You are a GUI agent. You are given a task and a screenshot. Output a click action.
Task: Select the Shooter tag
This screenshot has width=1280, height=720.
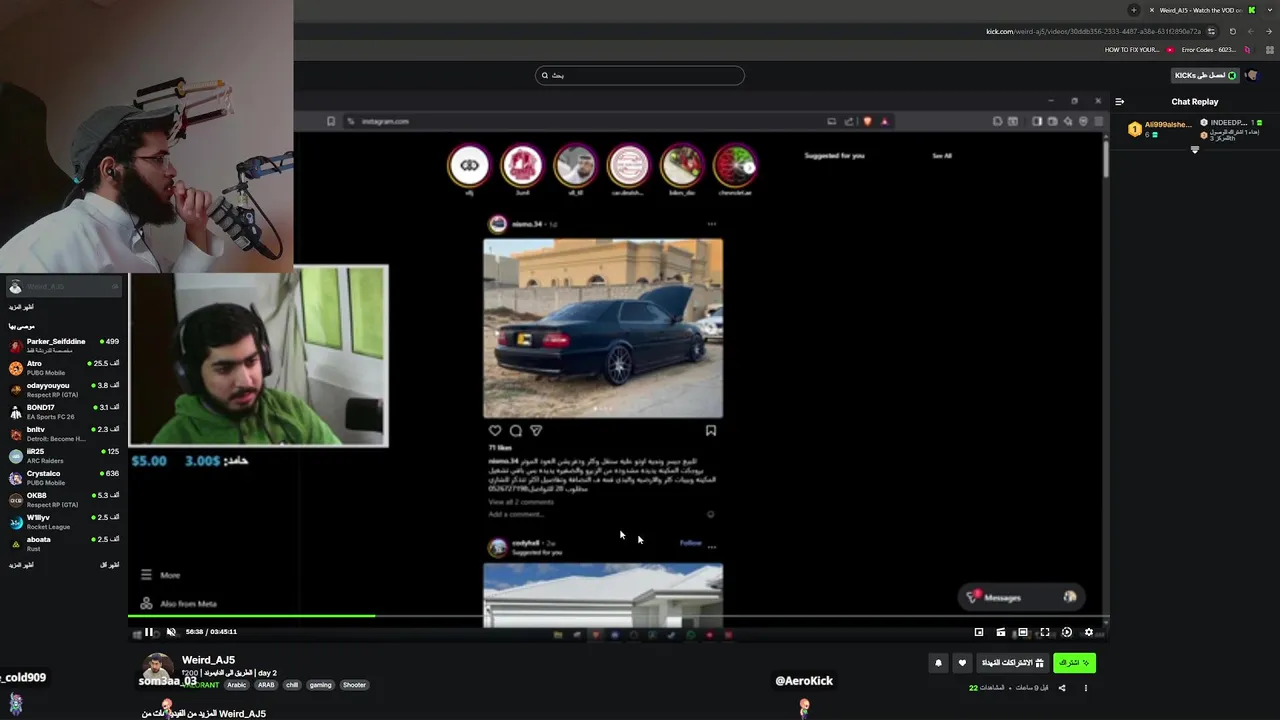point(355,685)
